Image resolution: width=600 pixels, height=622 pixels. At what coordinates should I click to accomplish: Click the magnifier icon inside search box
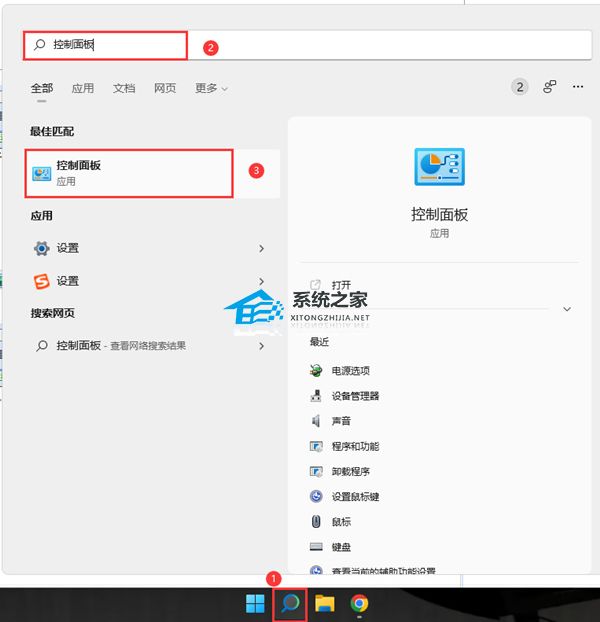(x=39, y=44)
